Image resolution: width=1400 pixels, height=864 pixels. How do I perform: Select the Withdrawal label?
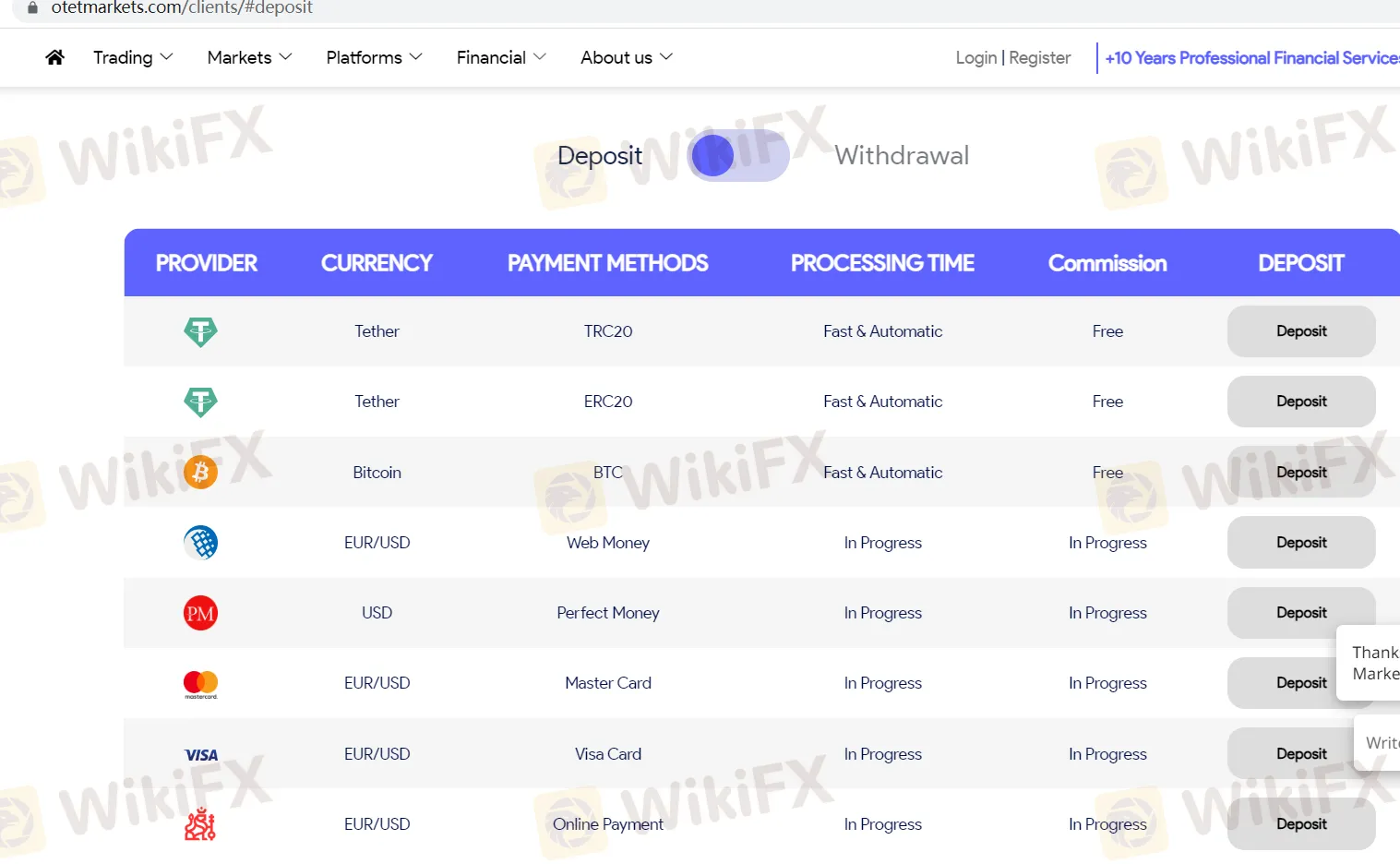(902, 155)
